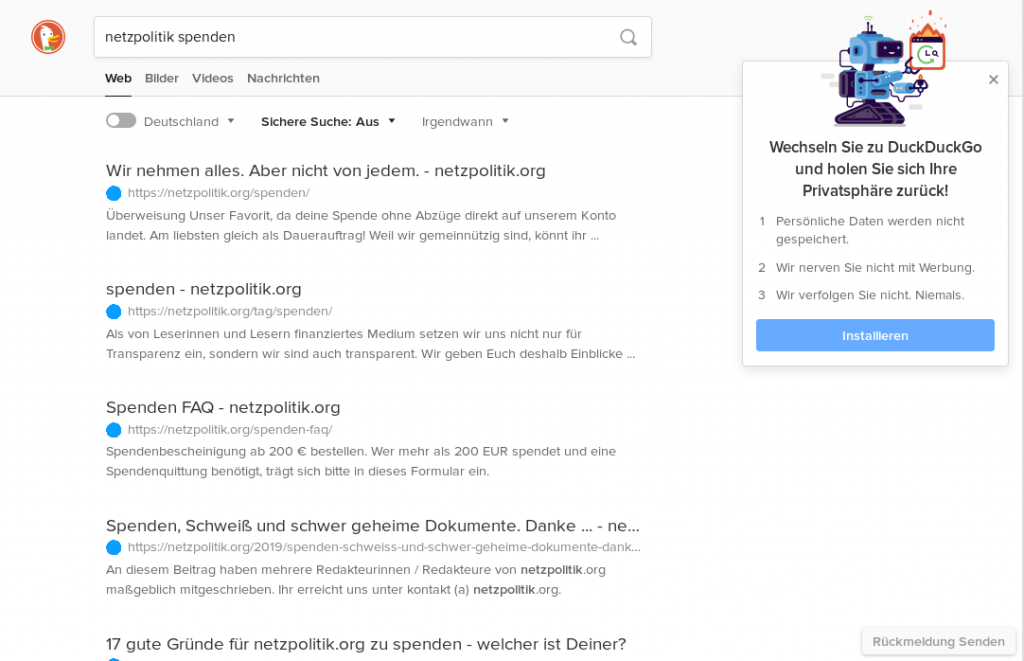
Task: Click favicon next to netzpolitik.org/tag/spenden/ URL
Action: coord(114,312)
